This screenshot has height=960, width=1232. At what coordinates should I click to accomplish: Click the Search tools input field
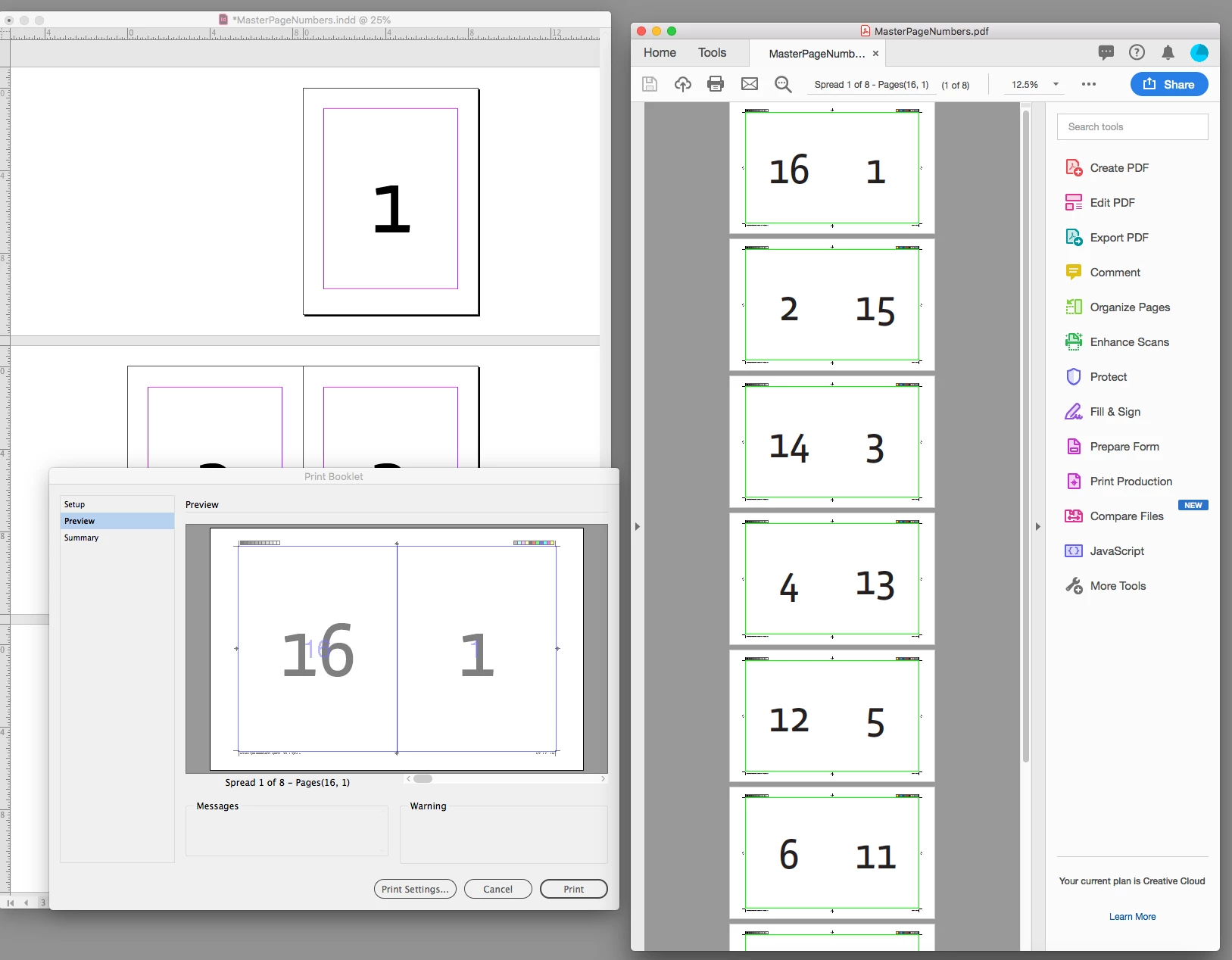pyautogui.click(x=1133, y=126)
